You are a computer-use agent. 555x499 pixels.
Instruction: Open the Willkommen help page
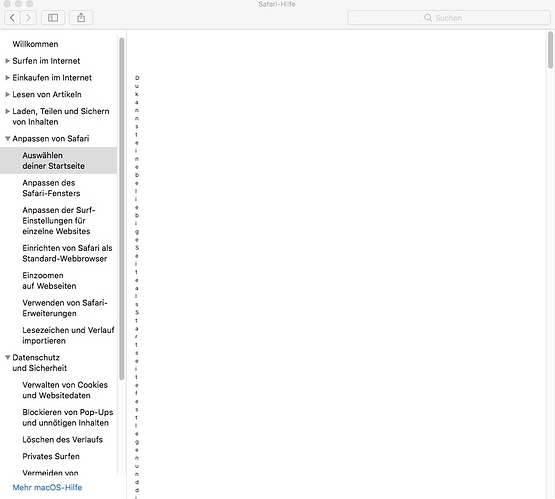35,44
